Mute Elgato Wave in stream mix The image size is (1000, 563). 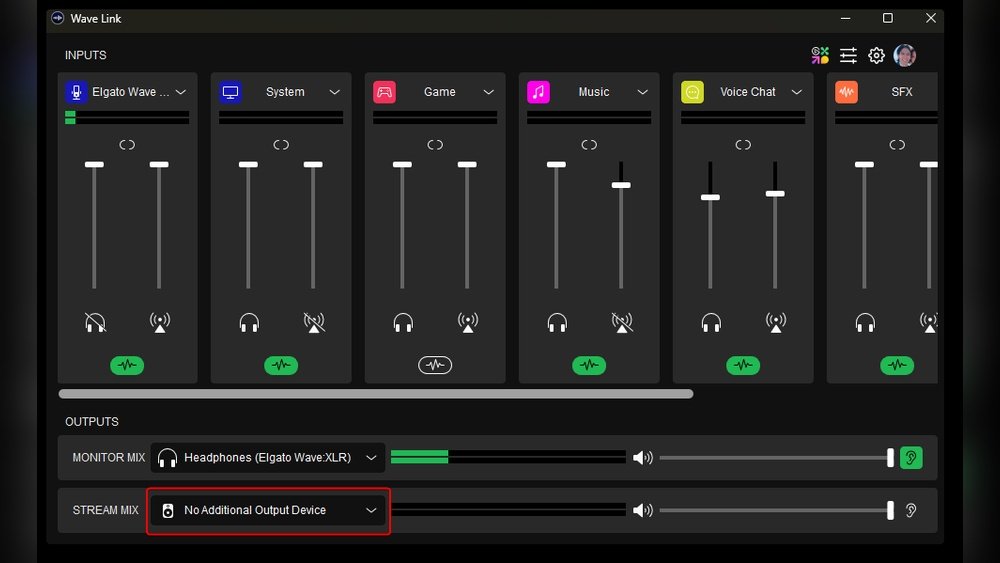[159, 323]
